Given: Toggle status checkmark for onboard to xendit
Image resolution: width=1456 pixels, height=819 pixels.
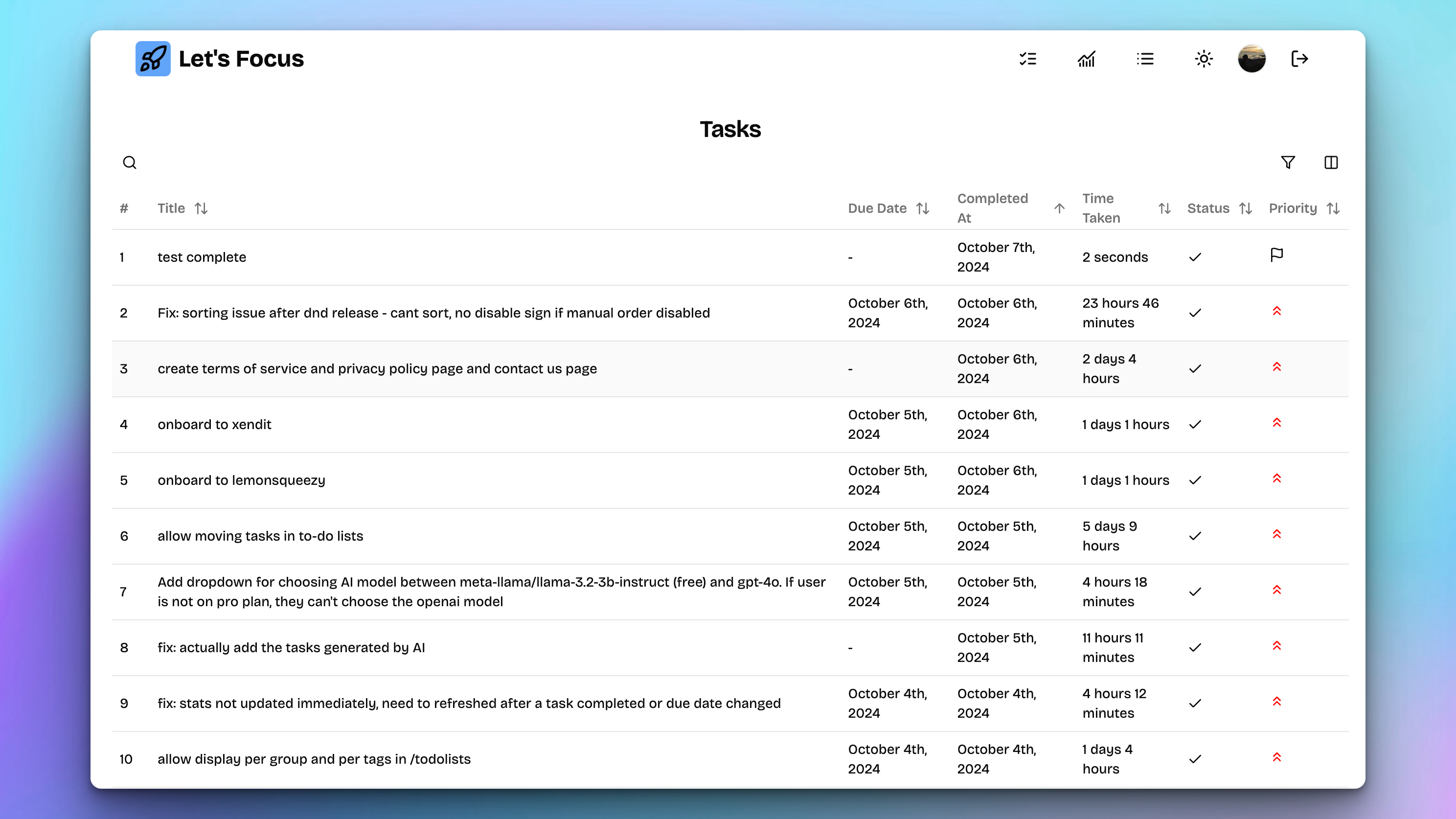Looking at the screenshot, I should (1195, 425).
